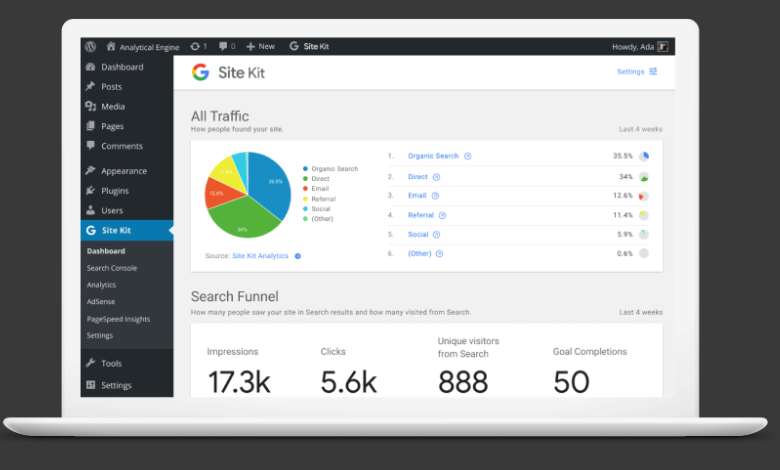780x470 pixels.
Task: Click Direct legend green dot
Action: tap(305, 179)
